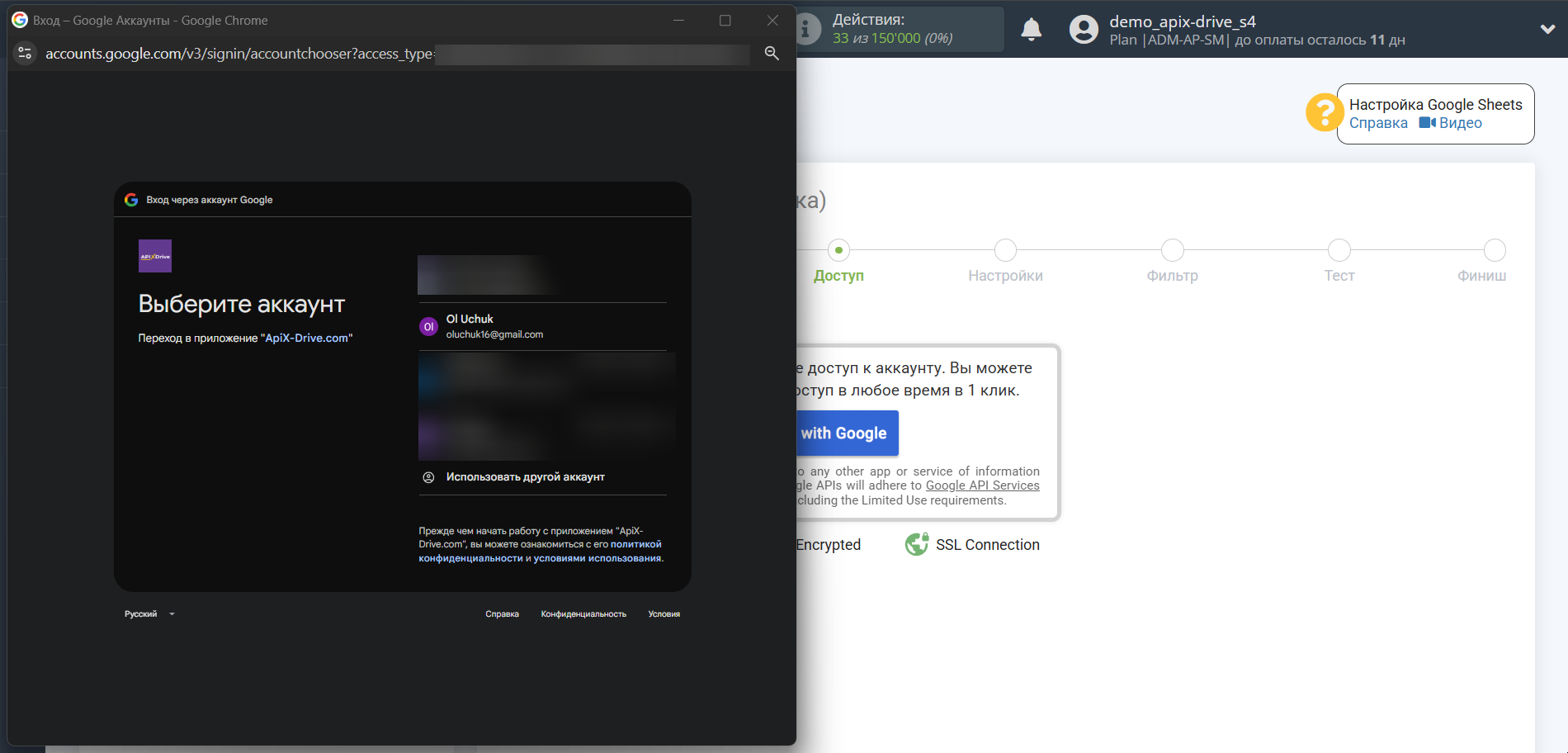Click the yellow question mark help icon
Image resolution: width=1568 pixels, height=753 pixels.
tap(1324, 112)
